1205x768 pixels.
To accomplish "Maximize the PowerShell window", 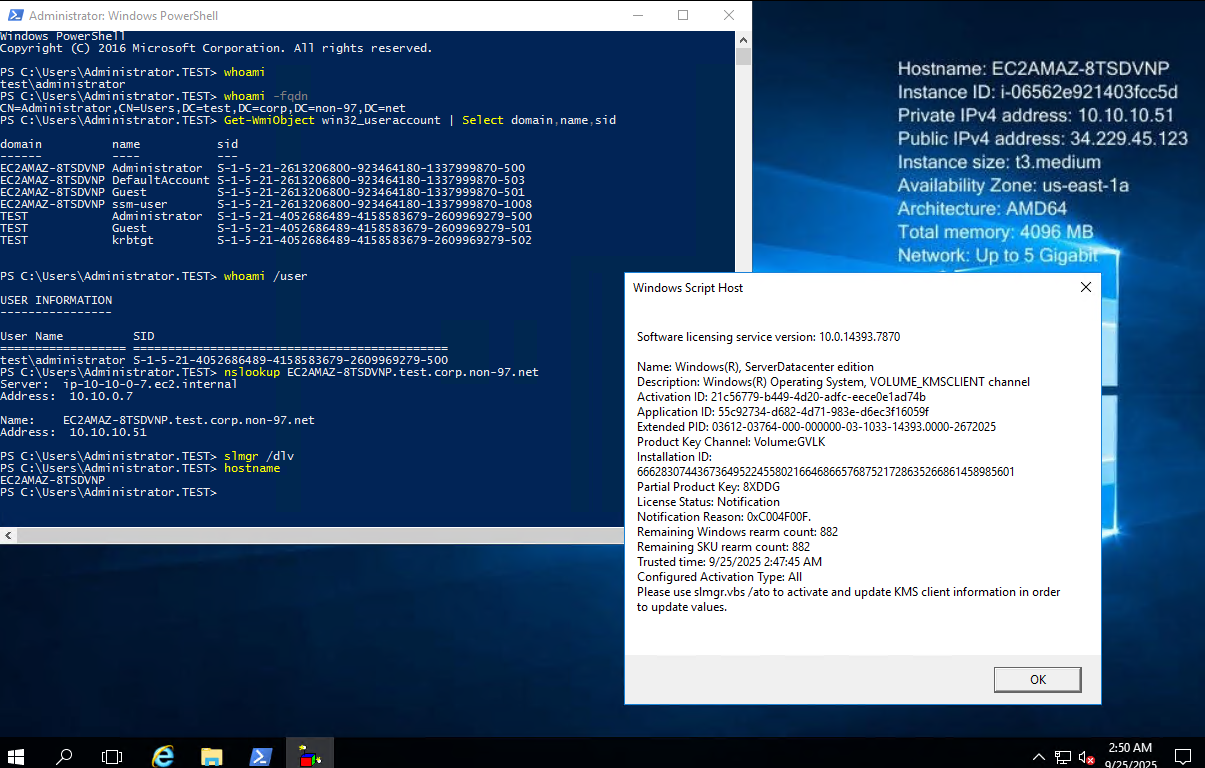I will coord(683,15).
